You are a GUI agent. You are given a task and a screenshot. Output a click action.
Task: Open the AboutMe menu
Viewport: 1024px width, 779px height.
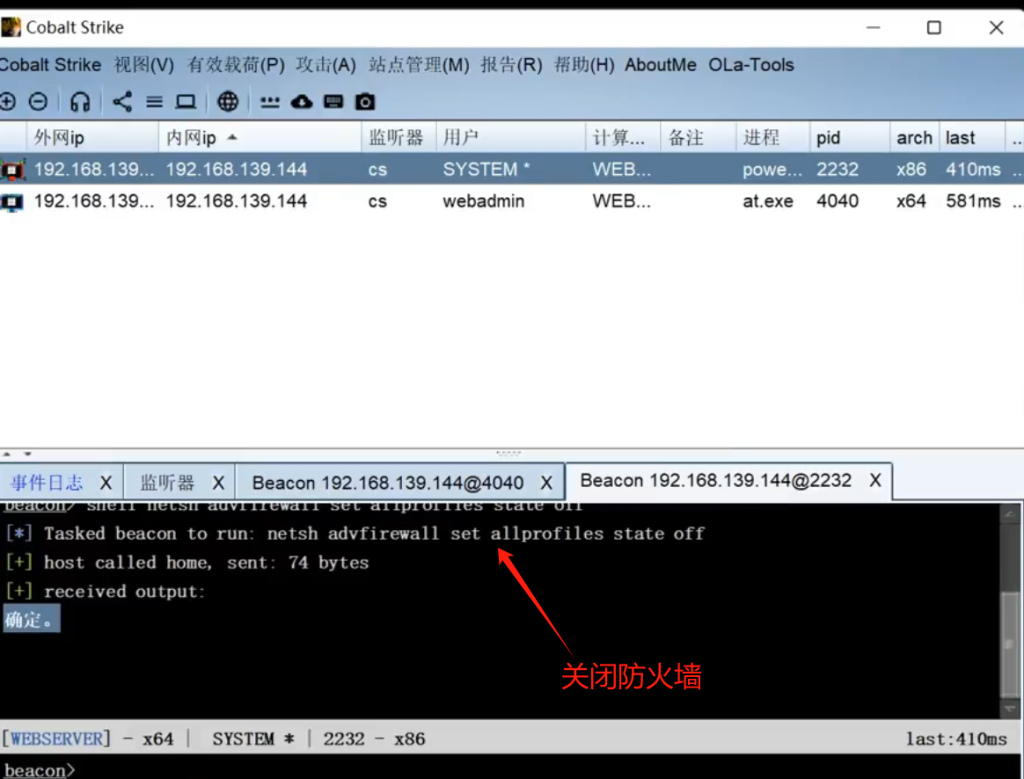pos(660,65)
